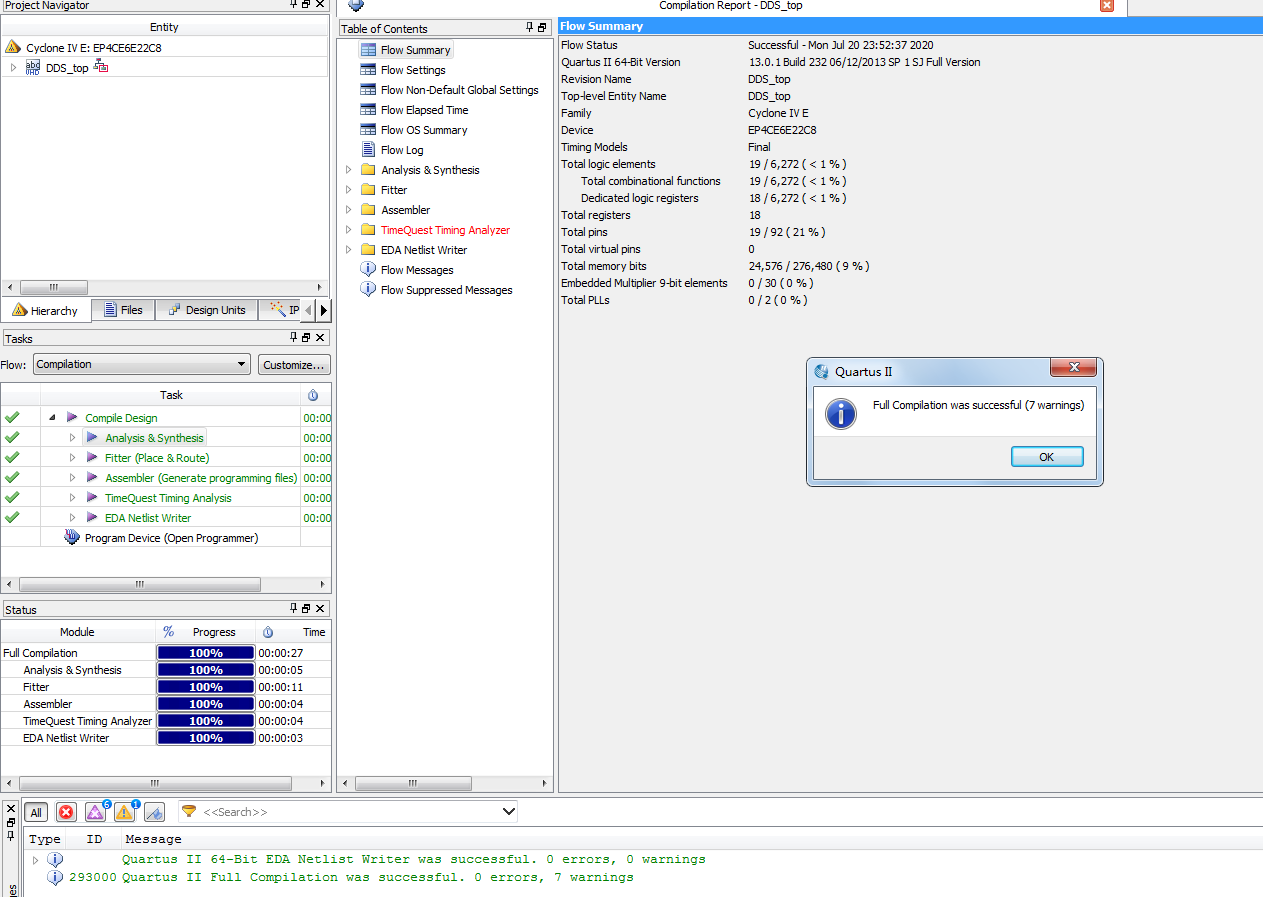
Task: Click OK in the Quartus II dialog
Action: pos(1046,457)
